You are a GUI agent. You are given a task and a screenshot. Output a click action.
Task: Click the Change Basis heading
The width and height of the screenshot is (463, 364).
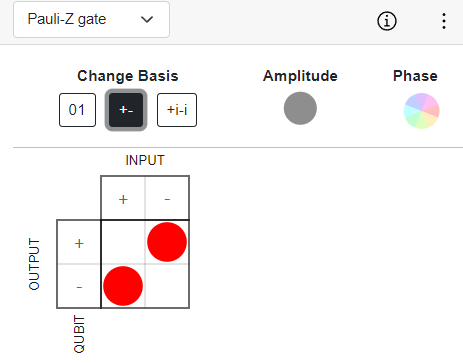click(x=128, y=76)
